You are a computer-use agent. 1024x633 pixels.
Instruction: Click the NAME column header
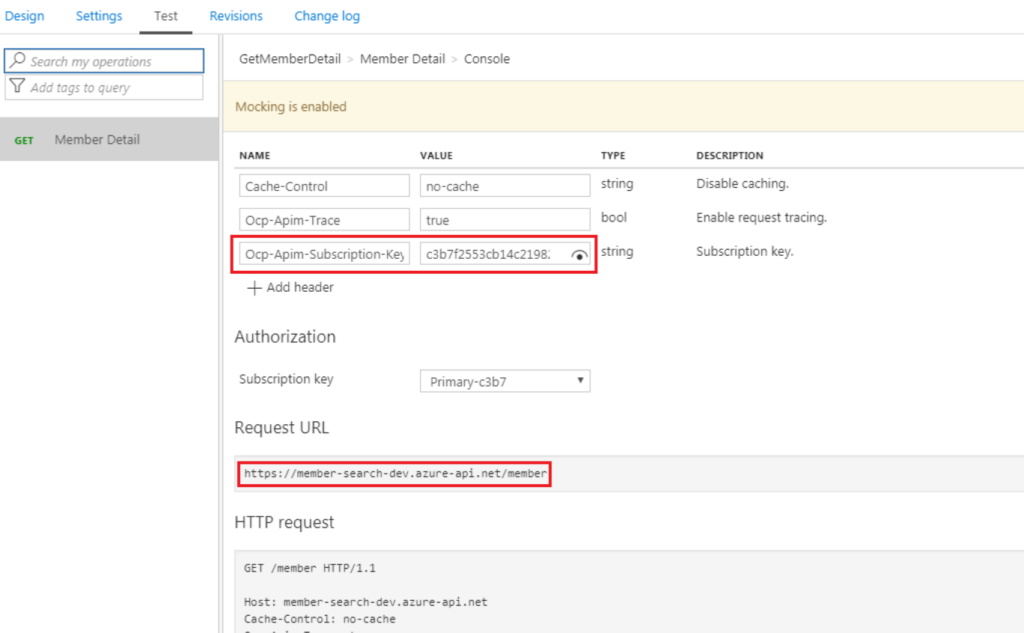coord(255,155)
